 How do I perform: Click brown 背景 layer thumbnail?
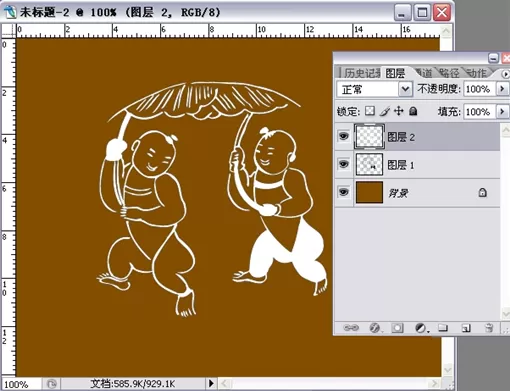tap(369, 192)
